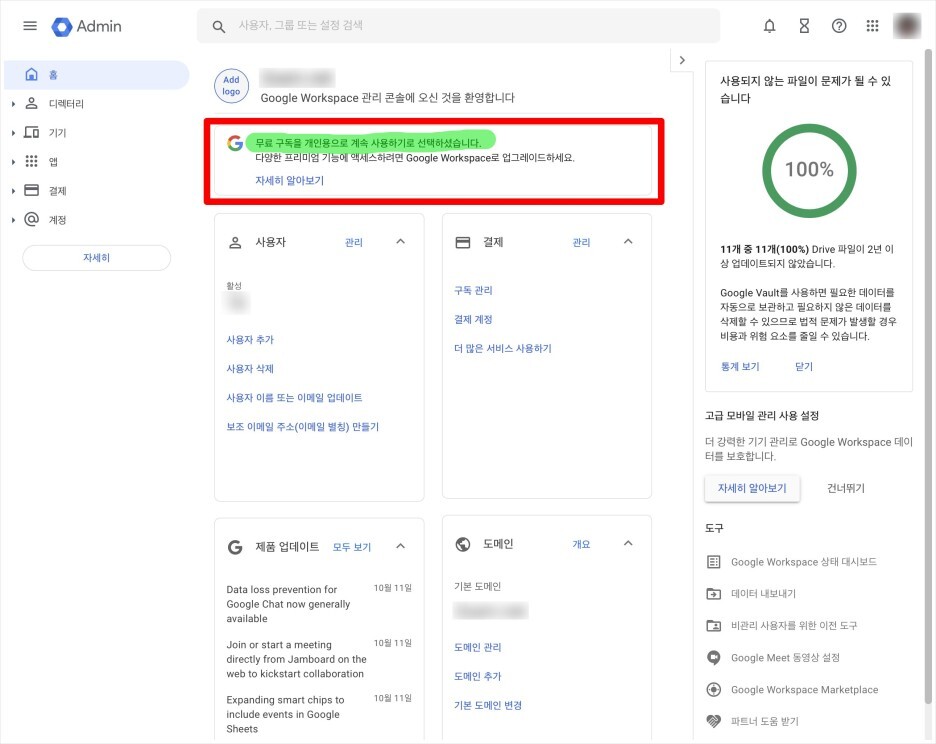Screen dimensions: 936x744
Task: Click 관리 link in 결제 card
Action: tap(581, 242)
